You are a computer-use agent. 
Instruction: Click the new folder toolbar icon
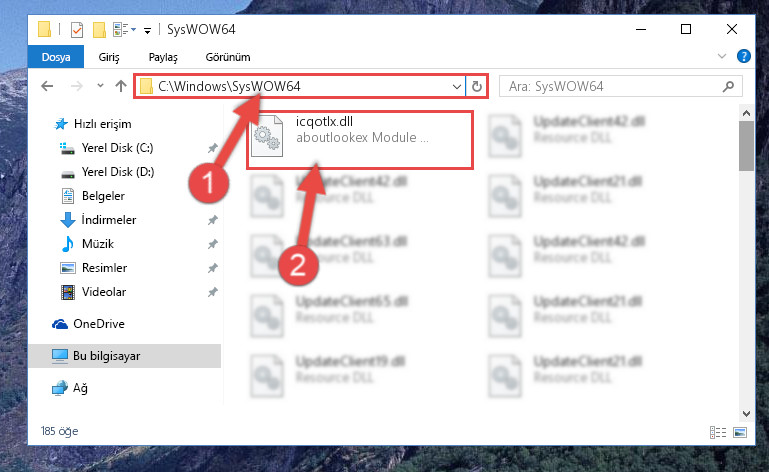coord(100,30)
